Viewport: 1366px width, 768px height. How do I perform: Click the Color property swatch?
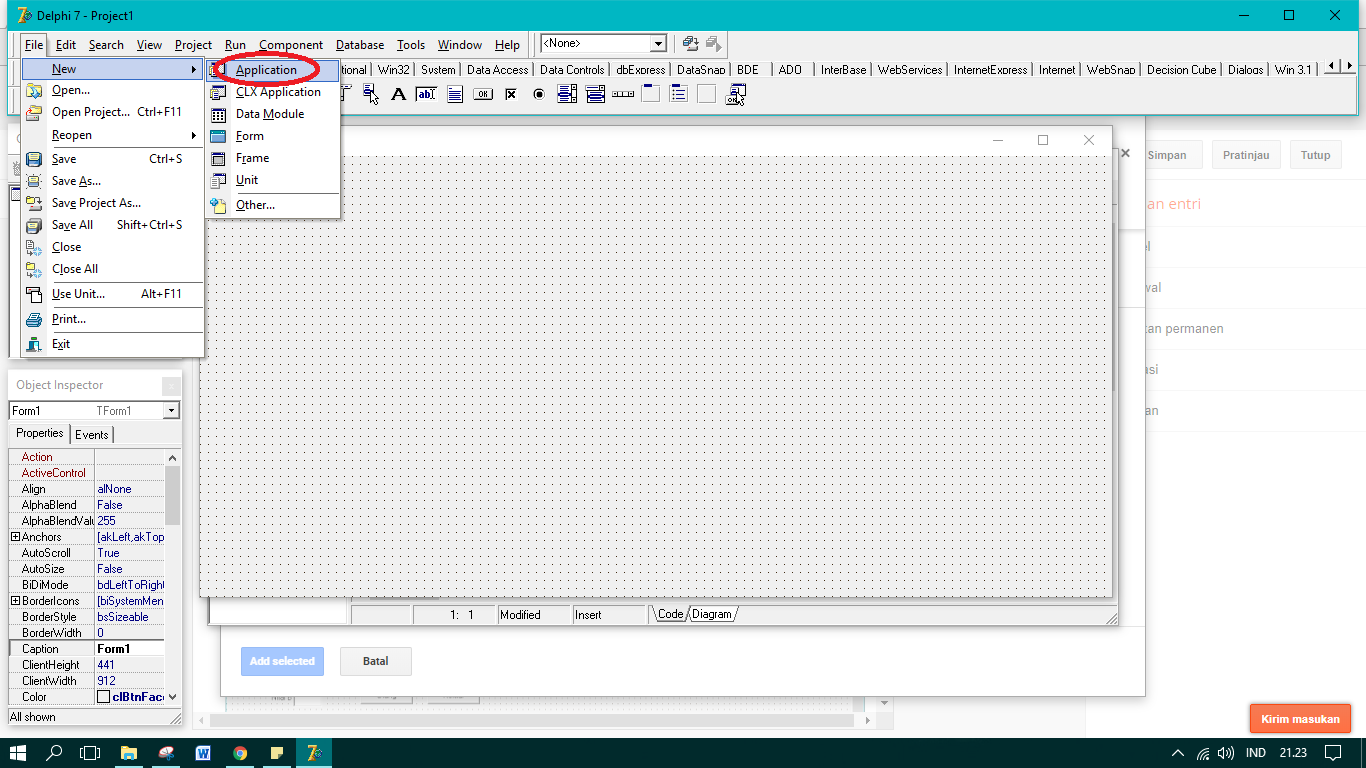tap(103, 697)
